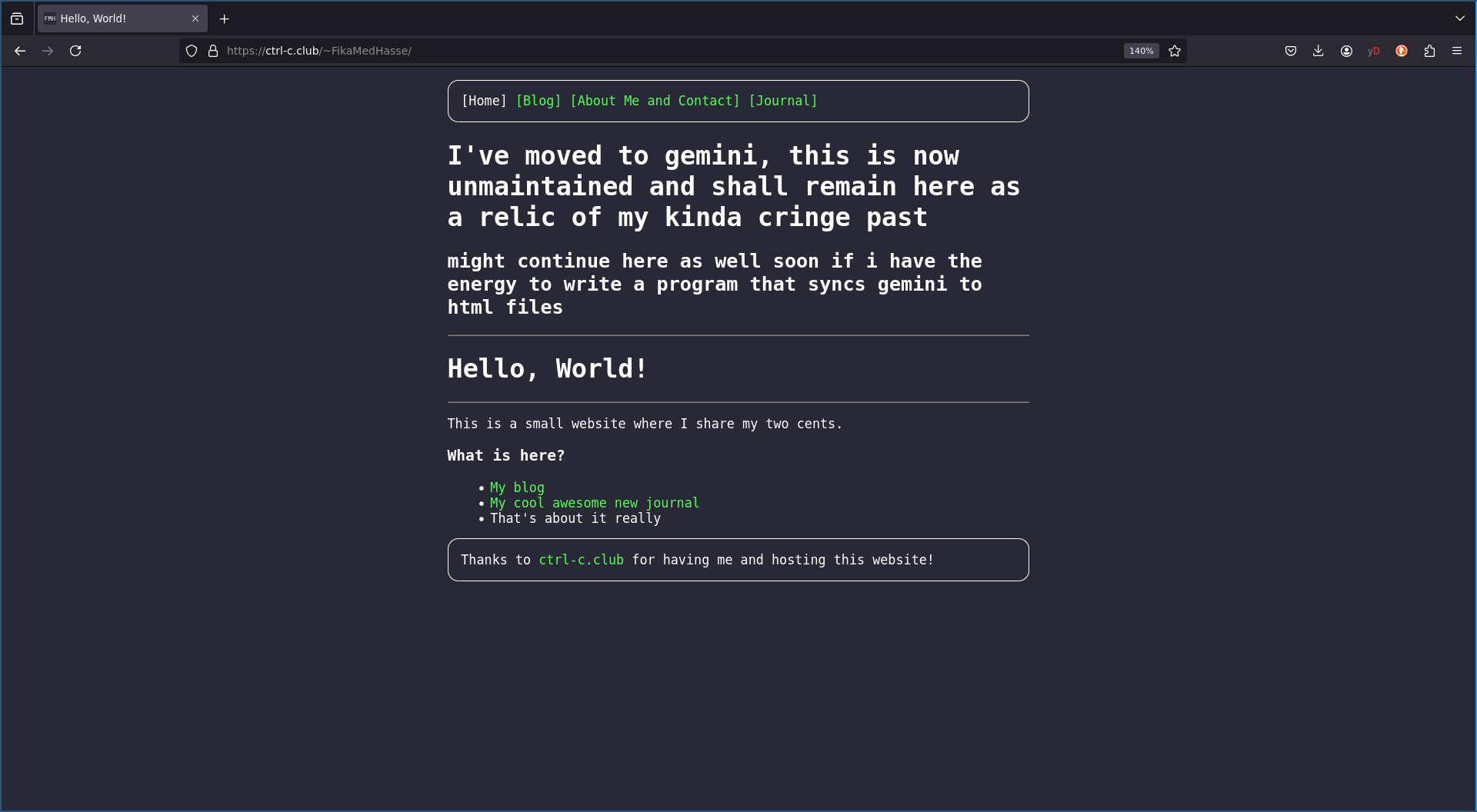This screenshot has height=812, width=1477.
Task: Visit the ctrl-c.club footer link
Action: pos(581,560)
